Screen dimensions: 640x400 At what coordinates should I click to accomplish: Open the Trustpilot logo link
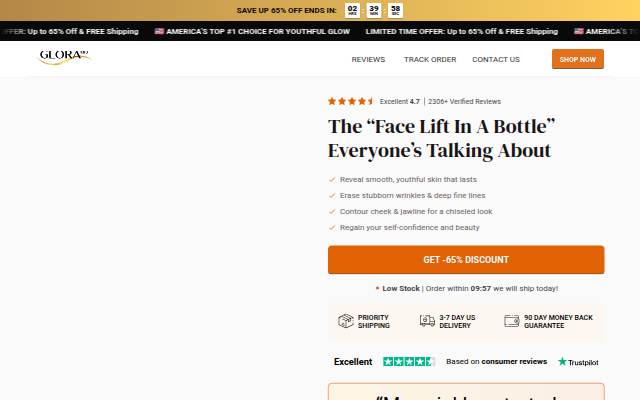578,362
